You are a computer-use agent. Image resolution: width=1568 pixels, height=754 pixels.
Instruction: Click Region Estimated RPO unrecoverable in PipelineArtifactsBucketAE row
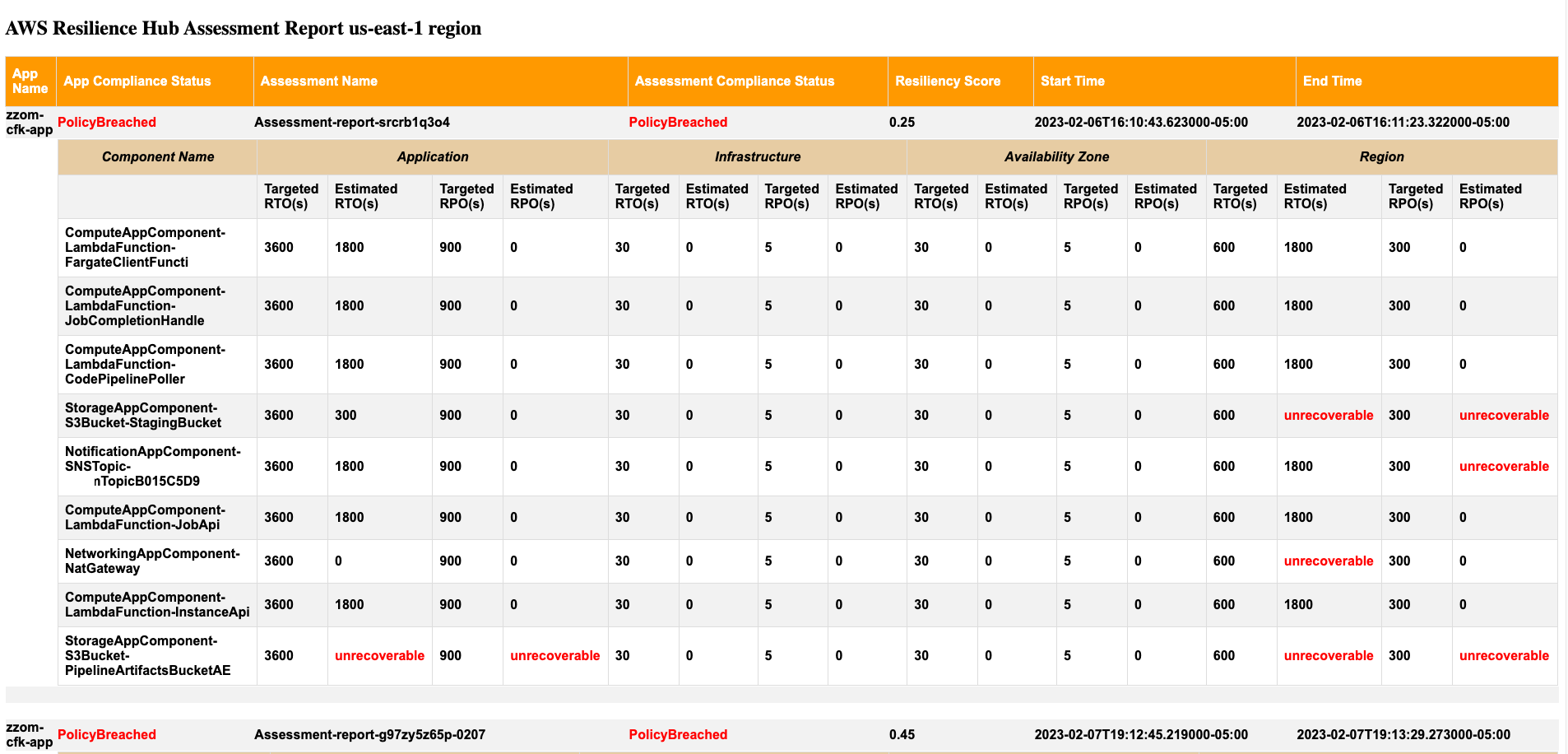1504,656
